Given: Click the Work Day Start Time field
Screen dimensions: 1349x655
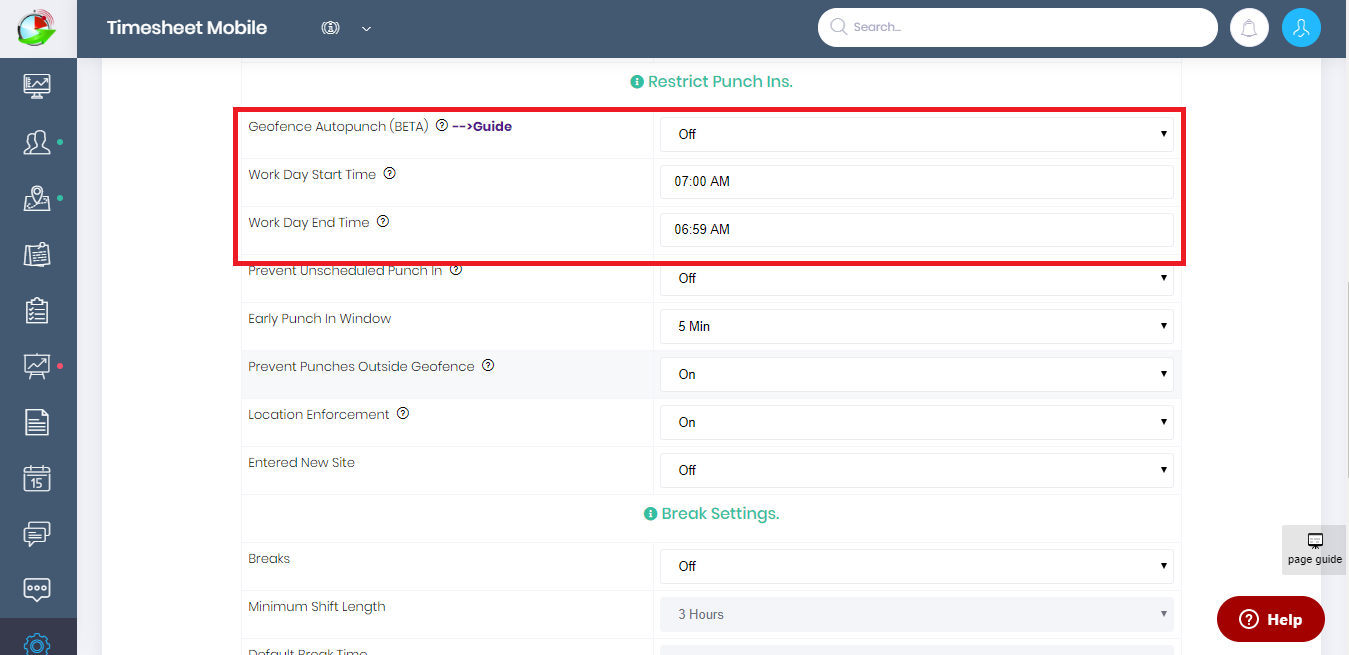Looking at the screenshot, I should click(x=916, y=182).
